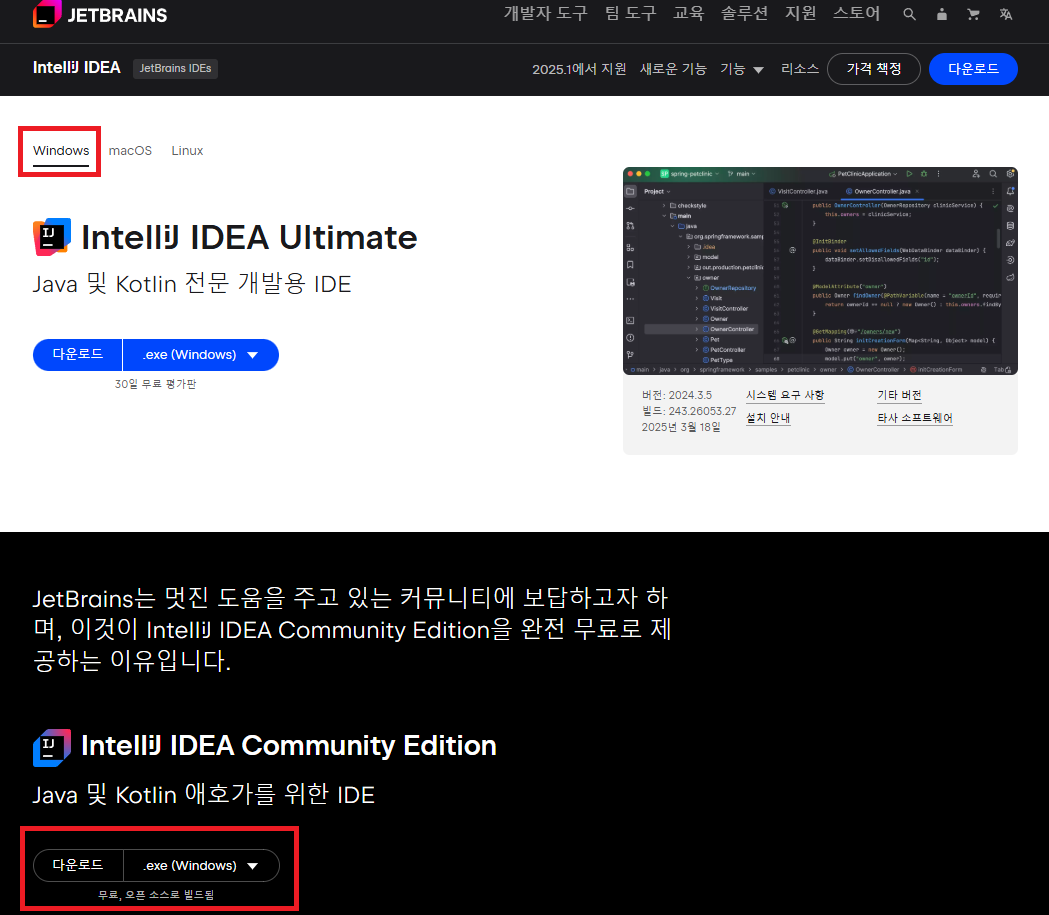Click the 무료, 오픈 소스로 빌드됨 text
The width and height of the screenshot is (1049, 915).
(x=156, y=895)
